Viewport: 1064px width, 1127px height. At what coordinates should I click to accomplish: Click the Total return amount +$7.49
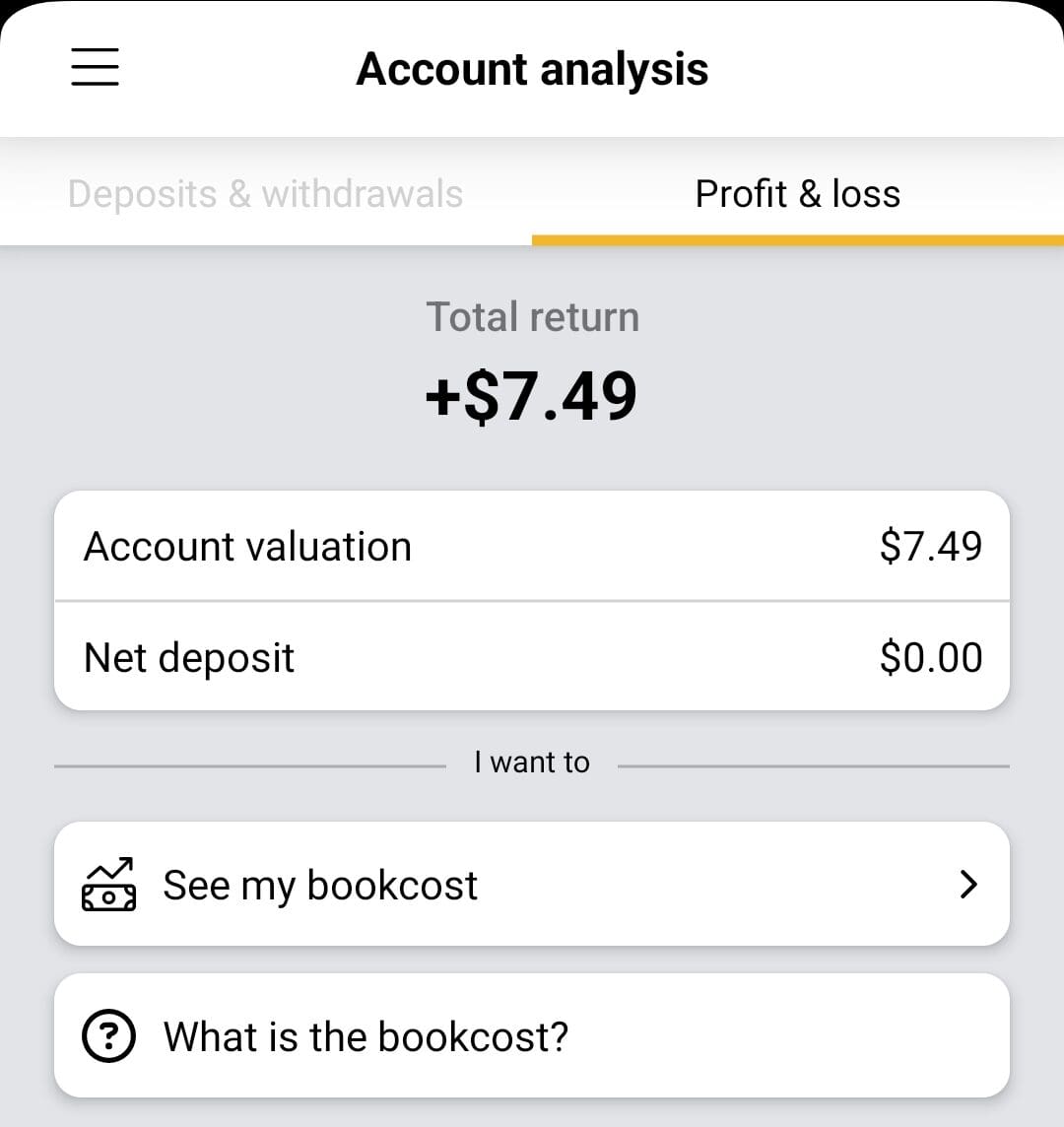(x=532, y=394)
